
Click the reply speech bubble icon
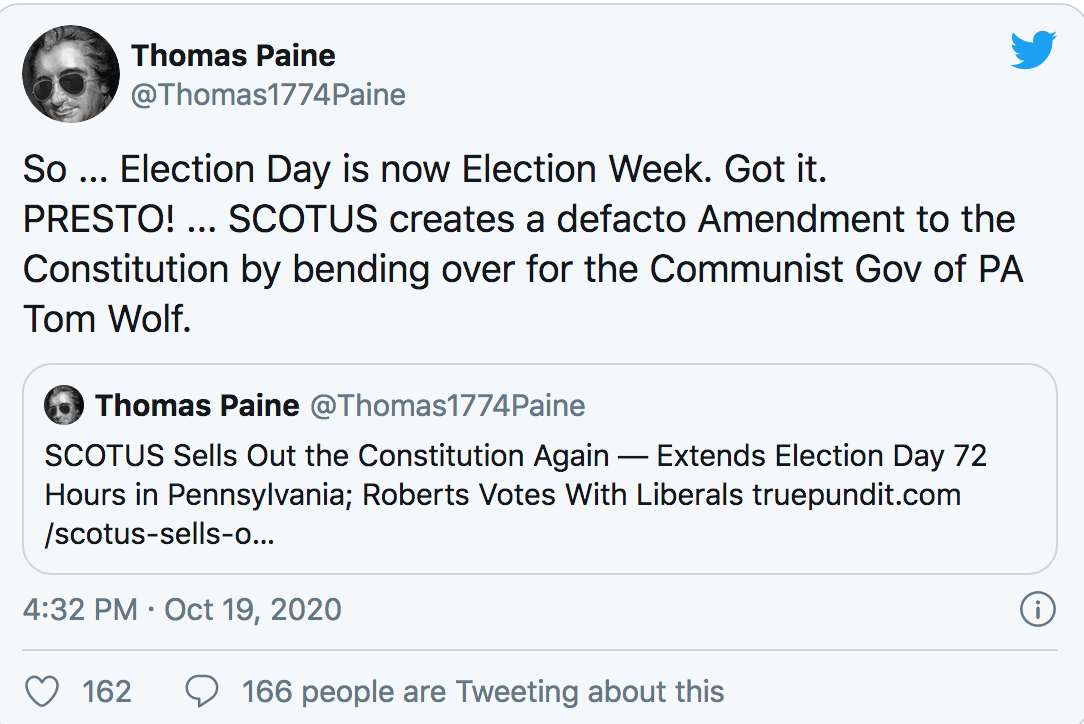tap(202, 691)
